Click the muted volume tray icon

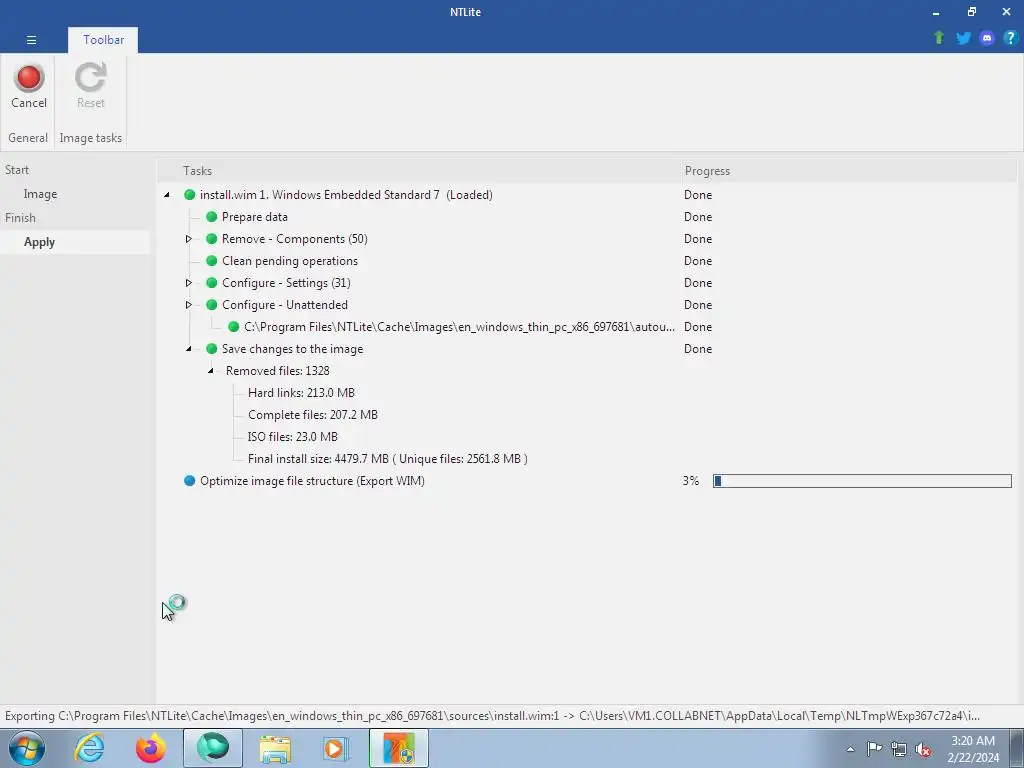point(923,749)
